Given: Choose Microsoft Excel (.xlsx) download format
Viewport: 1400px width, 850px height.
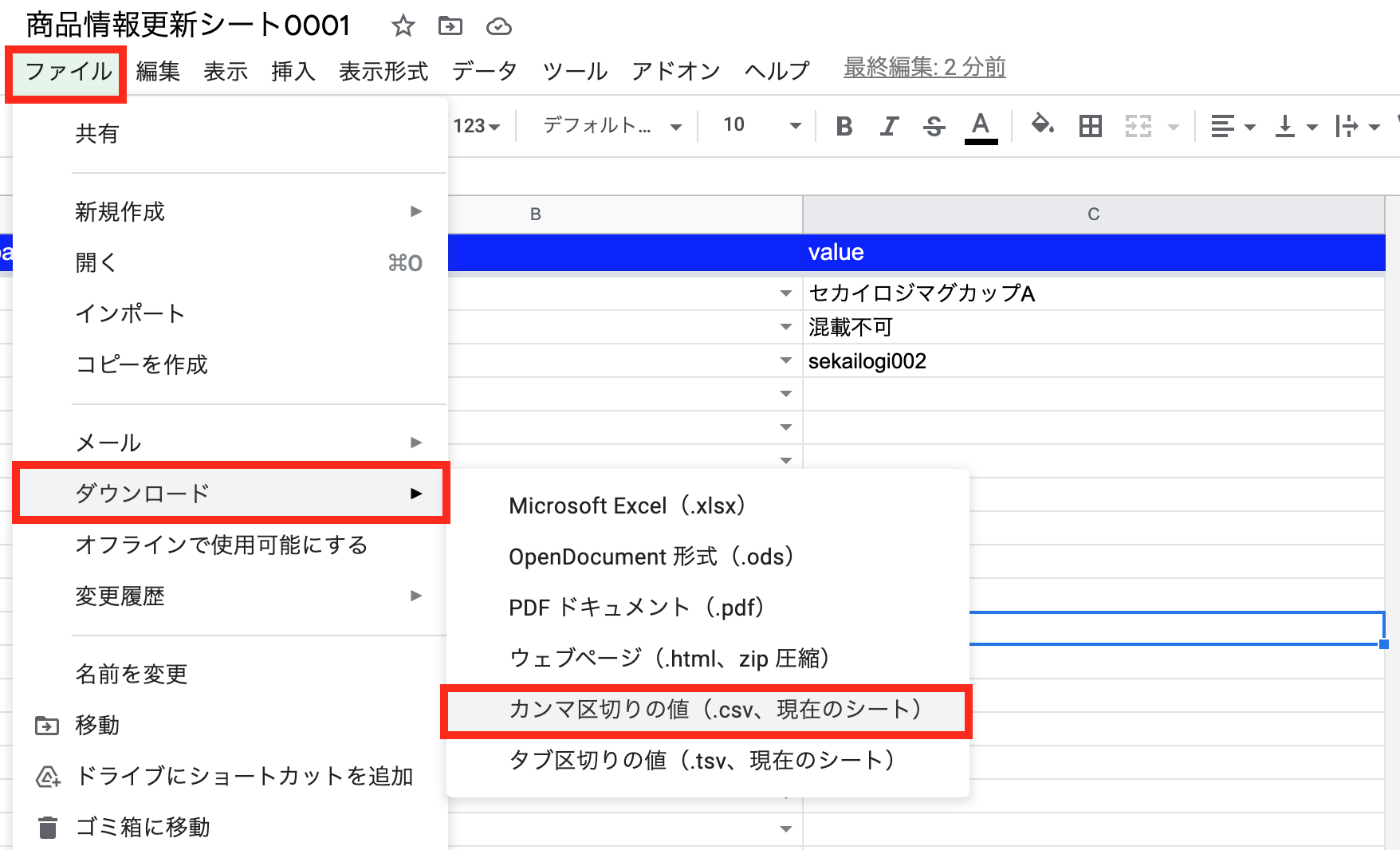Looking at the screenshot, I should point(627,506).
